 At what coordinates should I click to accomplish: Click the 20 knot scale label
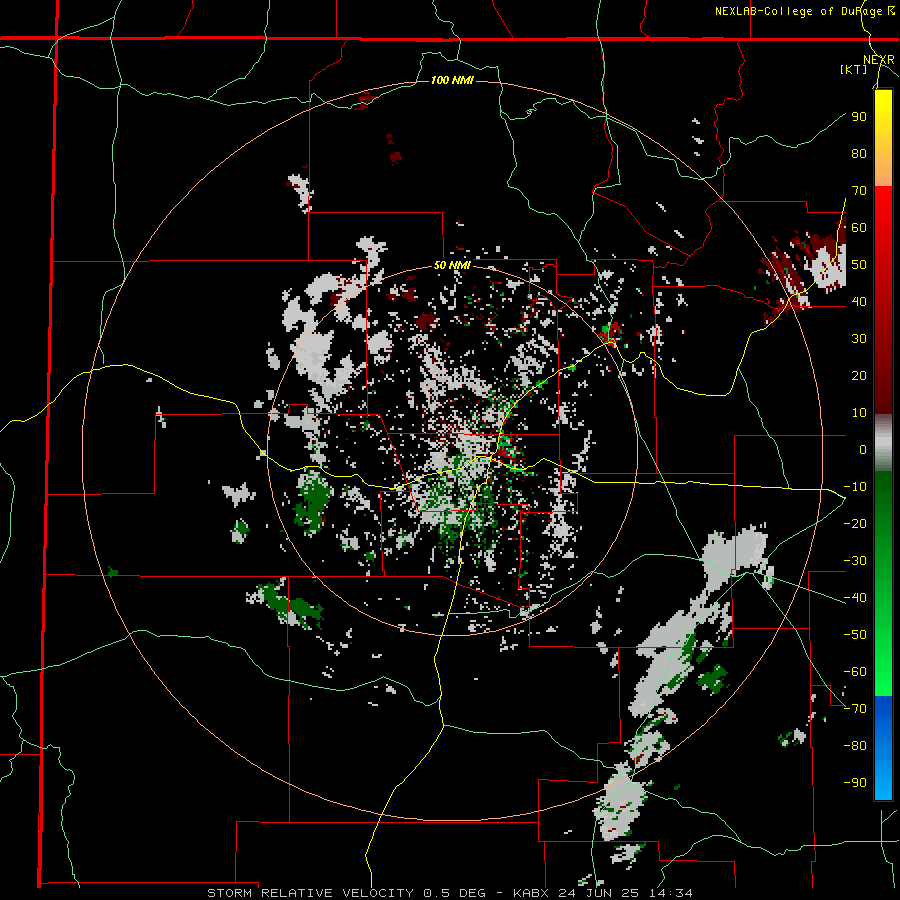coord(859,376)
